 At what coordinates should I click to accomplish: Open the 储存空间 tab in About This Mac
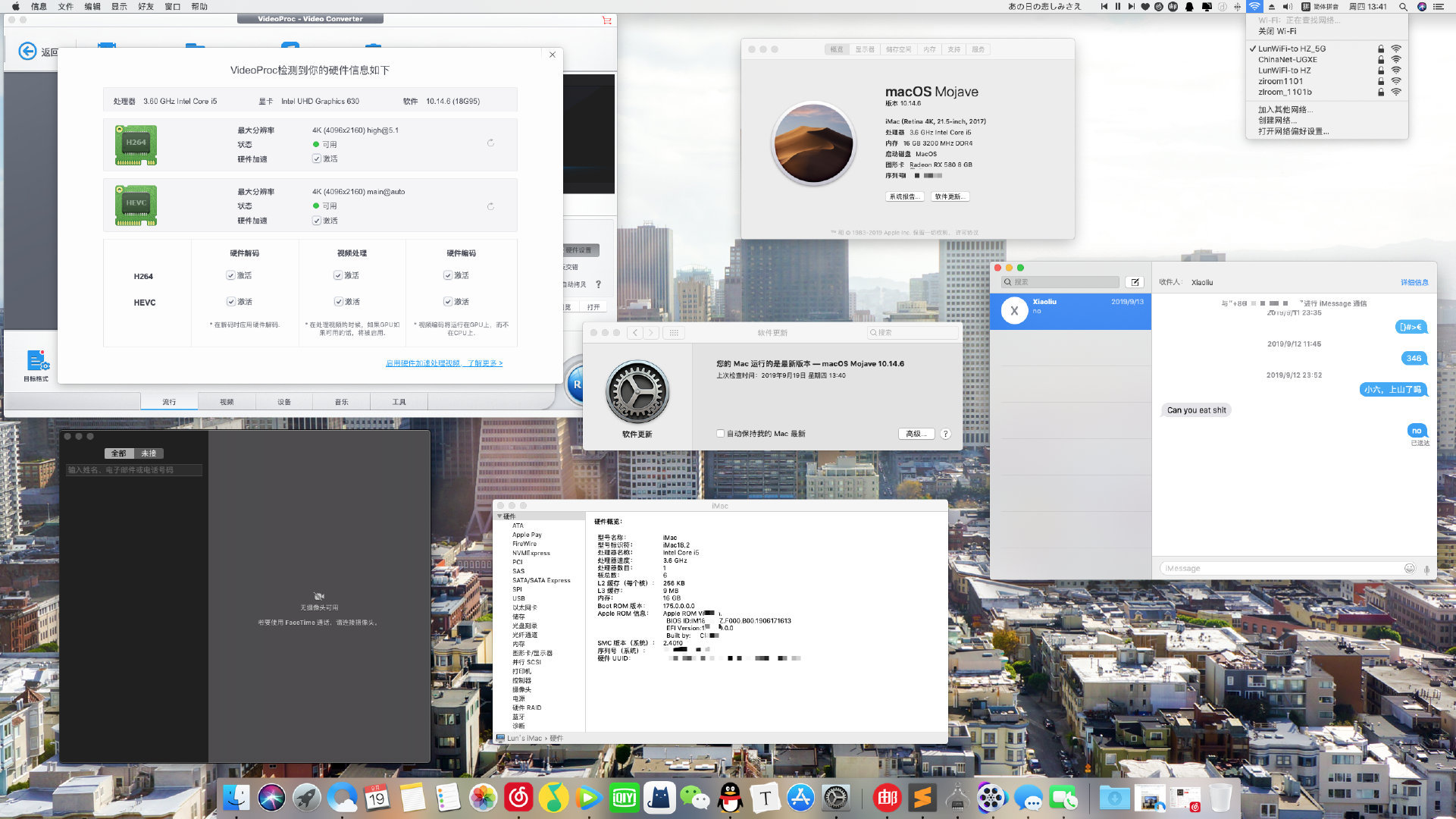(899, 49)
